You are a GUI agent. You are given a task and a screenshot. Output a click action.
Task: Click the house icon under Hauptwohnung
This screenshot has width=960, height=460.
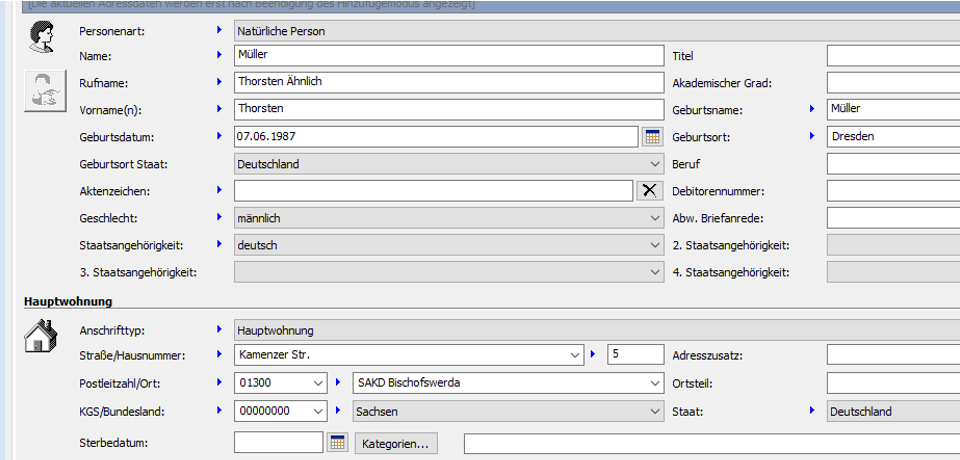pos(39,337)
